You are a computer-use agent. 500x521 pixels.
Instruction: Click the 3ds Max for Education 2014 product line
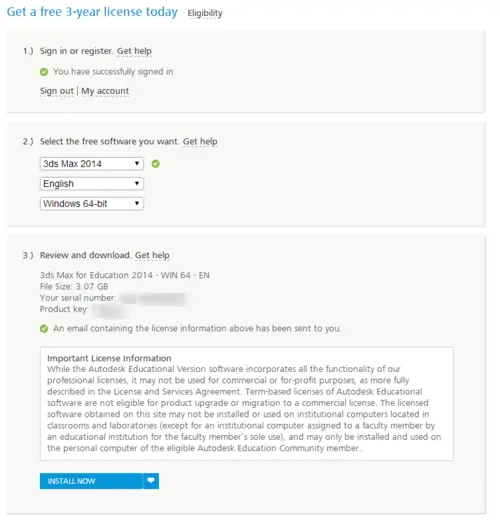[125, 275]
